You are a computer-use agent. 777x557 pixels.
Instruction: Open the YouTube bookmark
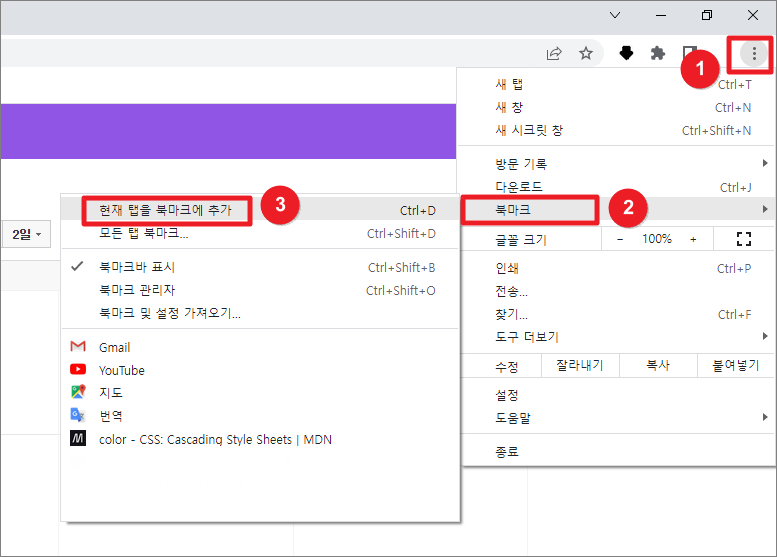pos(261,370)
